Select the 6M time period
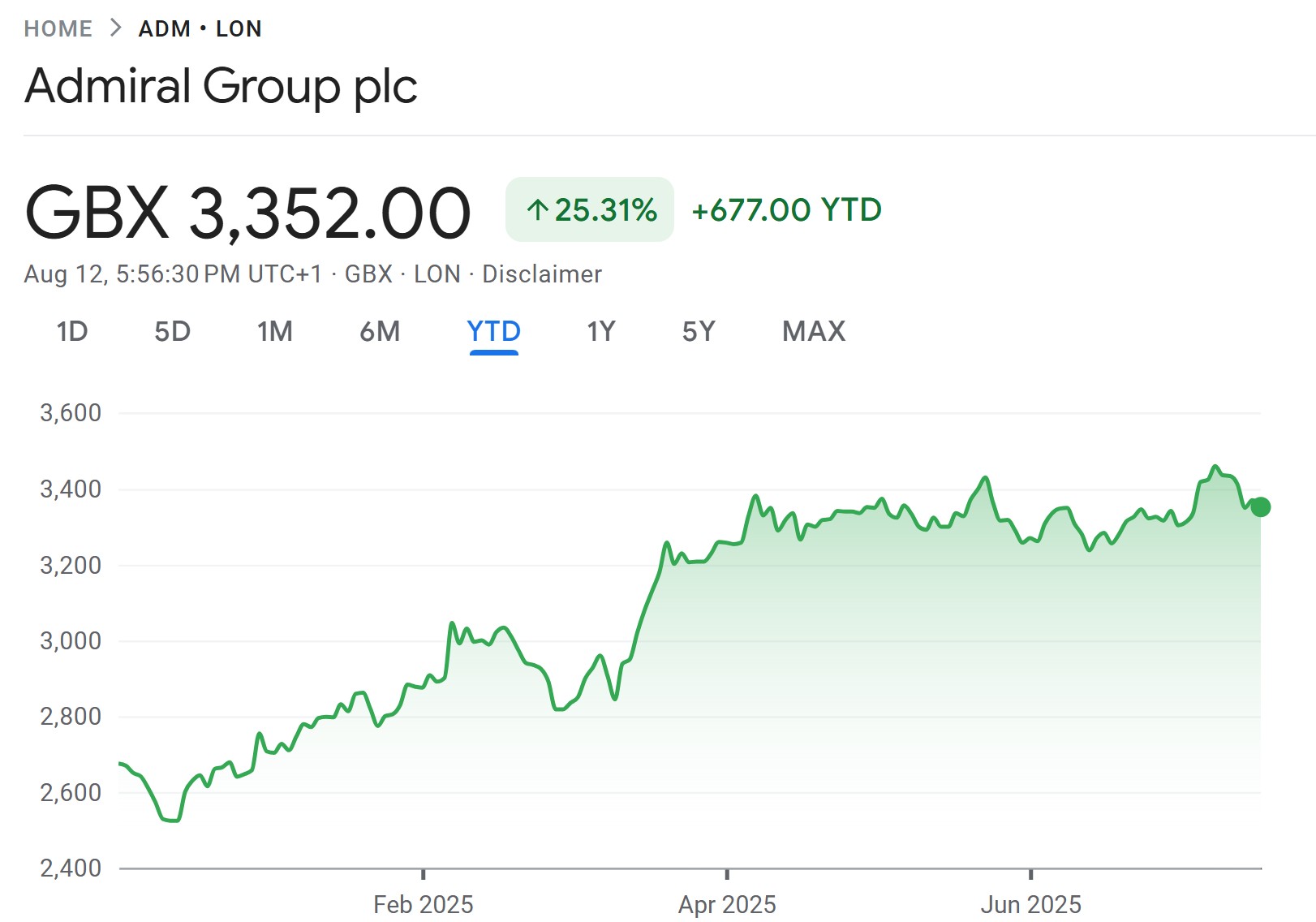Viewport: 1316px width, 922px height. 379,331
